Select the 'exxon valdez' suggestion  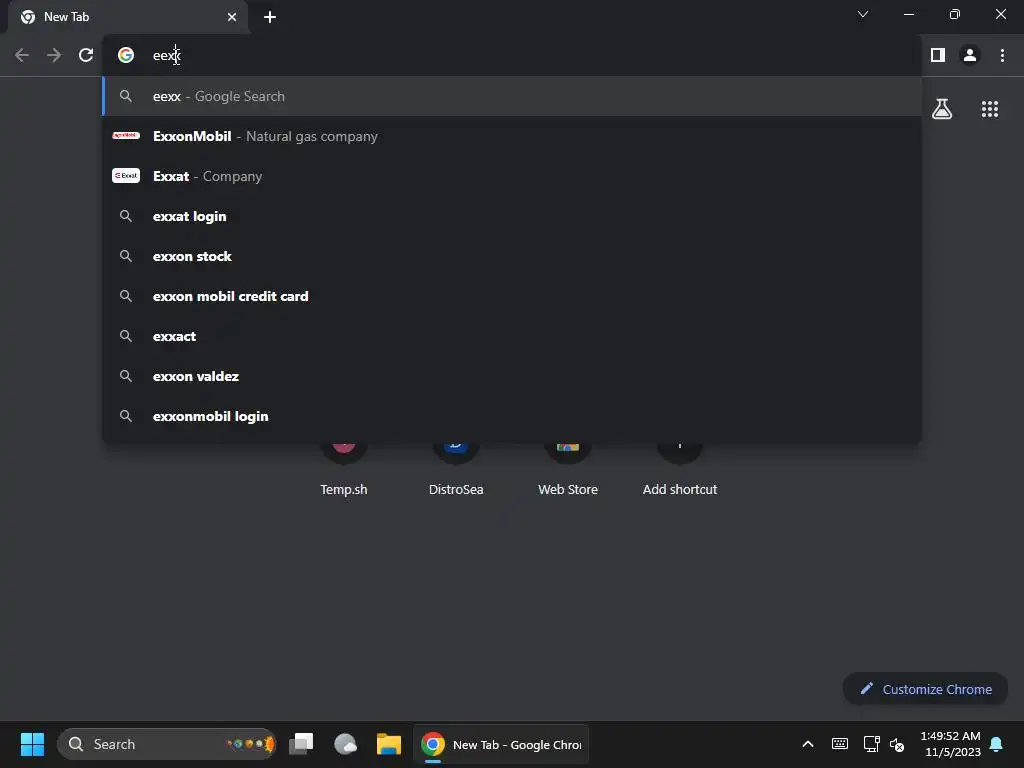[x=512, y=376]
